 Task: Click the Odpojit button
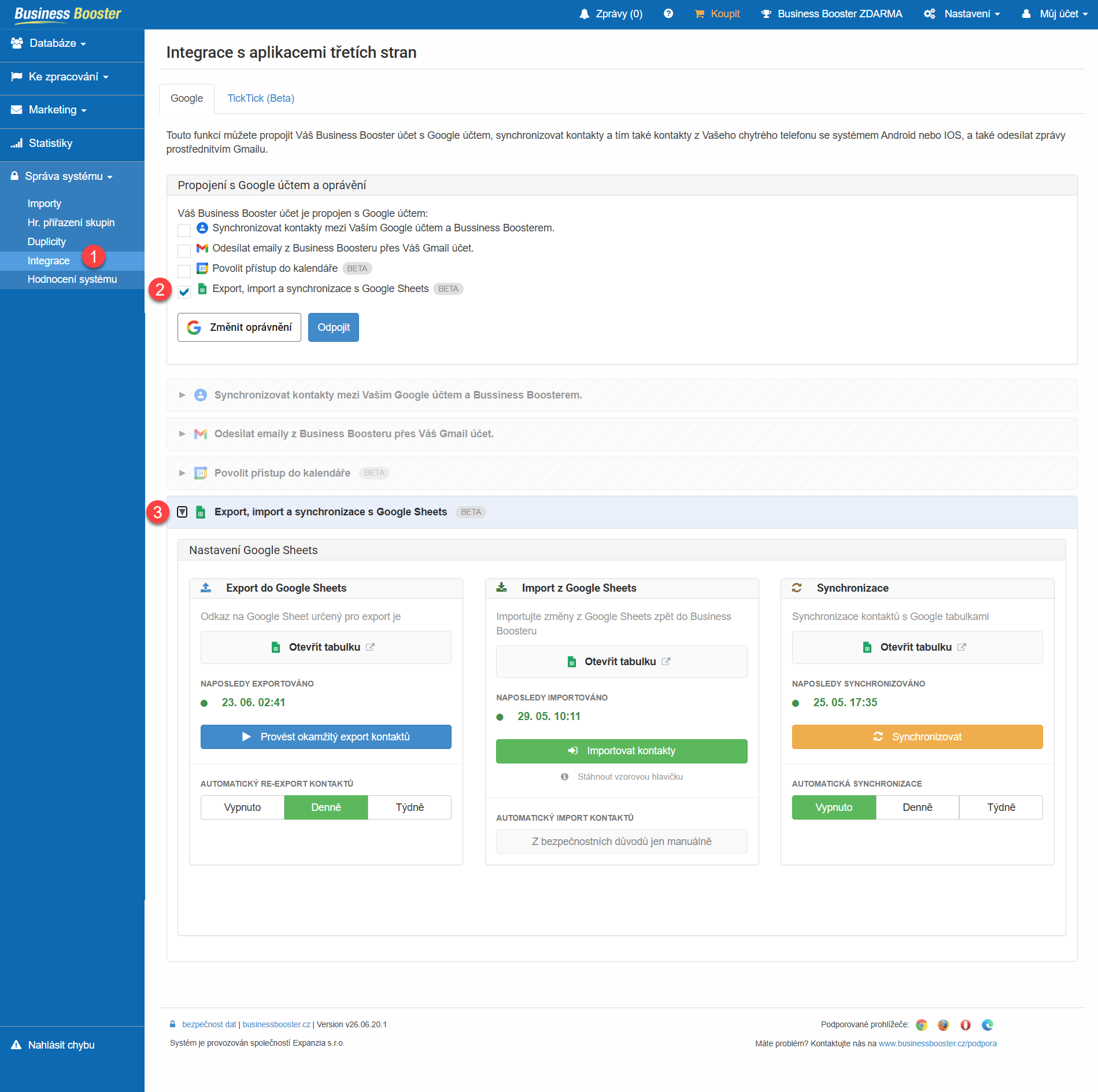(334, 327)
